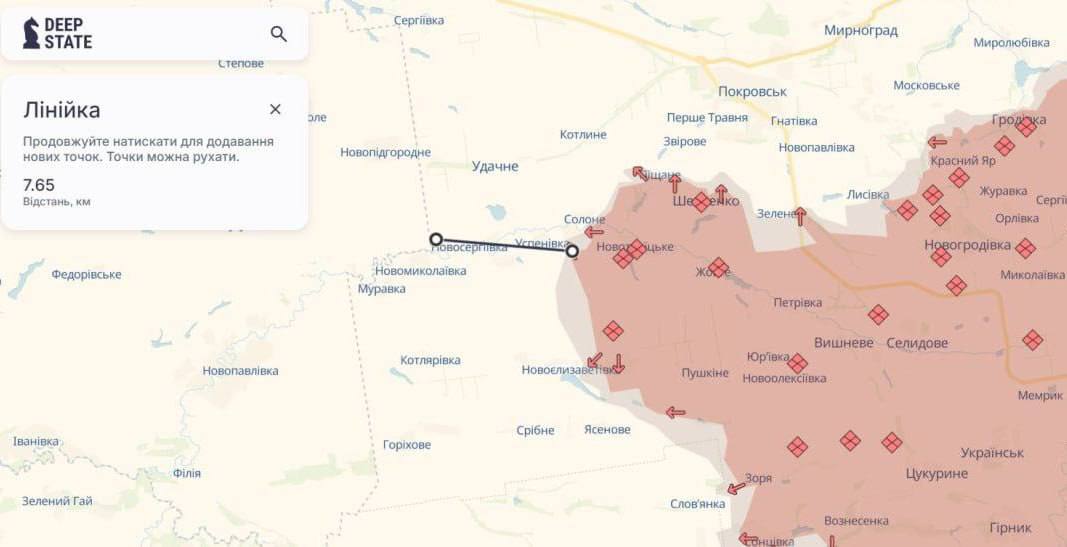
Task: Select the ruler start point near Новосергіївка
Action: pos(436,239)
